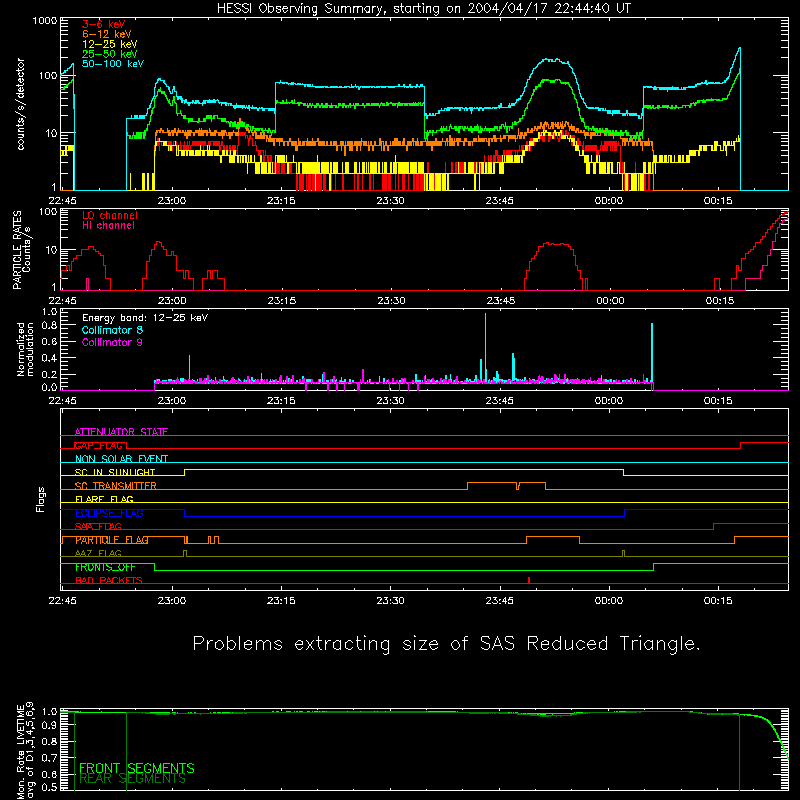Image resolution: width=800 pixels, height=800 pixels.
Task: Click the 'GAP_FLAG' flag label
Action: click(x=99, y=445)
